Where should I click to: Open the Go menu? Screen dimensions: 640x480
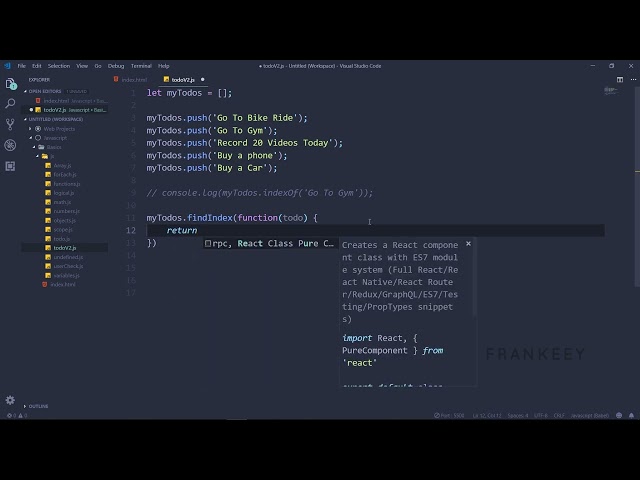[98, 66]
